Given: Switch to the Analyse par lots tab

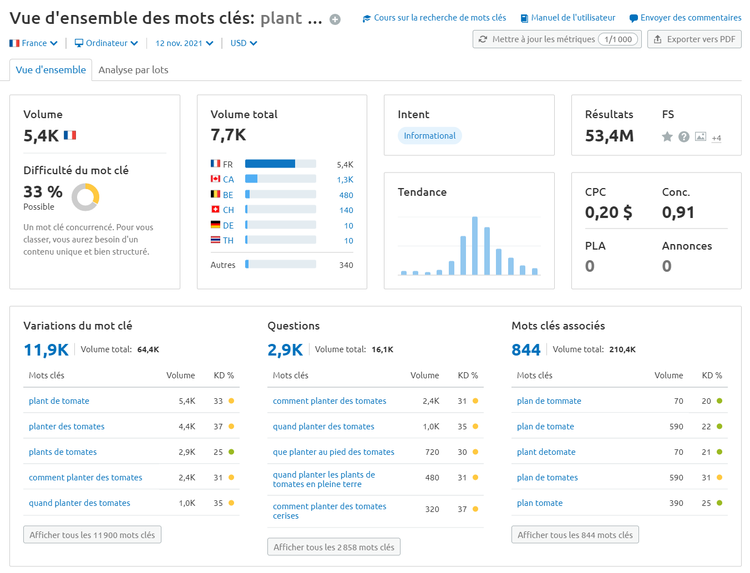Looking at the screenshot, I should (x=133, y=70).
